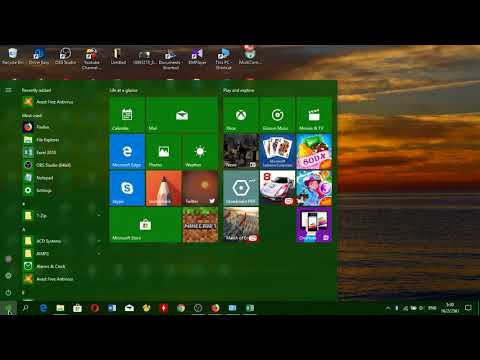
Task: Launch Chrome from the taskbar
Action: pyautogui.click(x=181, y=308)
